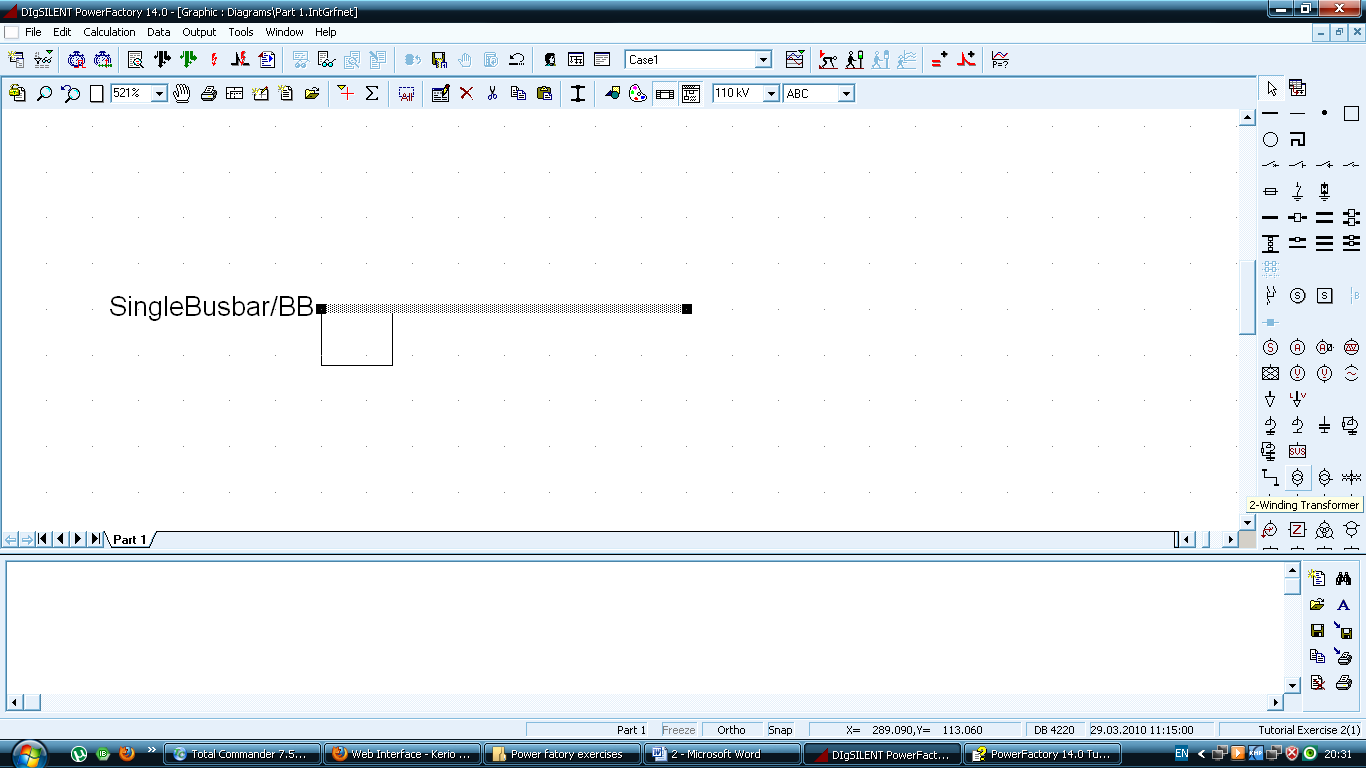Open the ABC phase technology dropdown

[x=846, y=93]
